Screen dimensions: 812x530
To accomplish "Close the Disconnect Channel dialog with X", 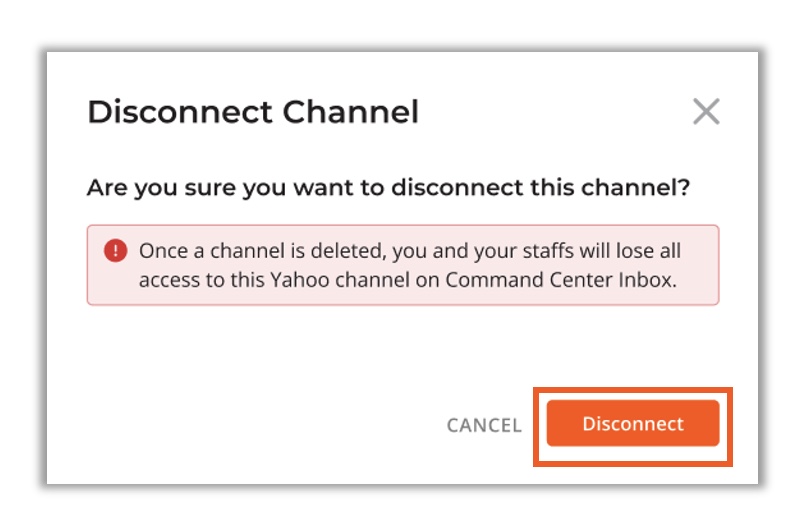I will (x=706, y=111).
